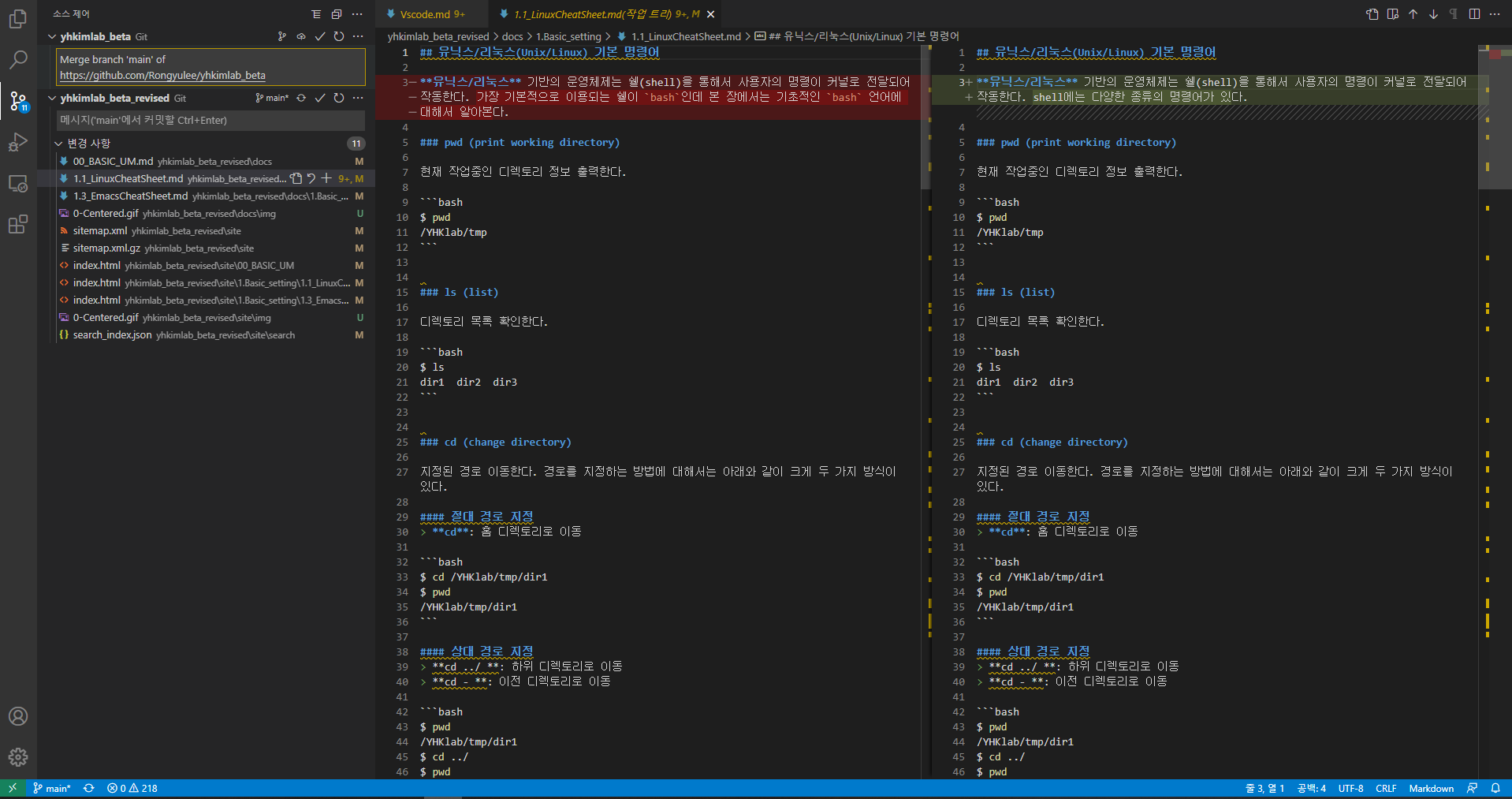Sync changes for yhkimlab_beta_revised

(301, 98)
